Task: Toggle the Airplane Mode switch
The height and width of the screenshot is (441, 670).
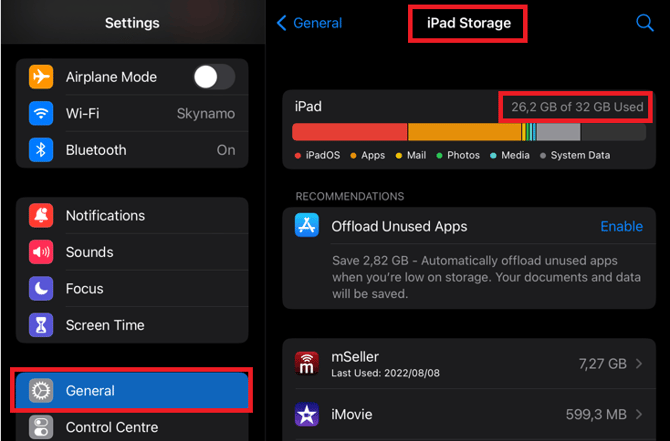Action: tap(214, 77)
